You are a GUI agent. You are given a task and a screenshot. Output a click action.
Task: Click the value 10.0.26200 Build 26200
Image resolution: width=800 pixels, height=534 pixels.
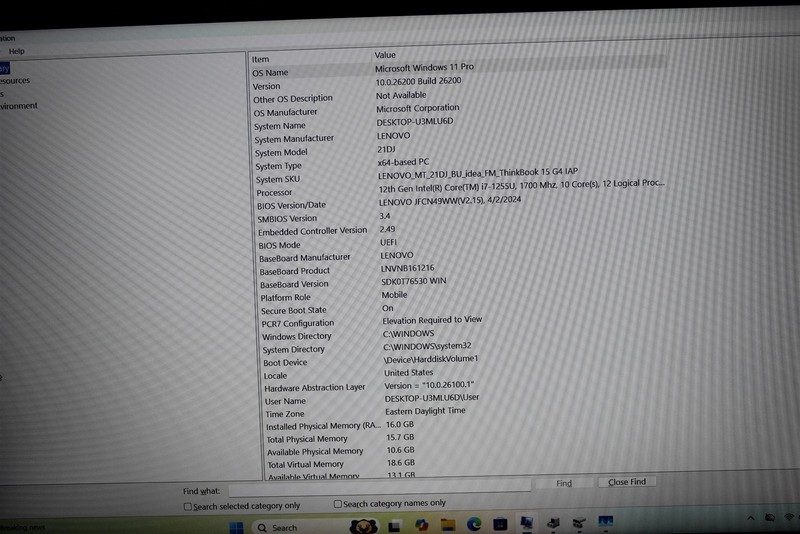click(x=418, y=81)
